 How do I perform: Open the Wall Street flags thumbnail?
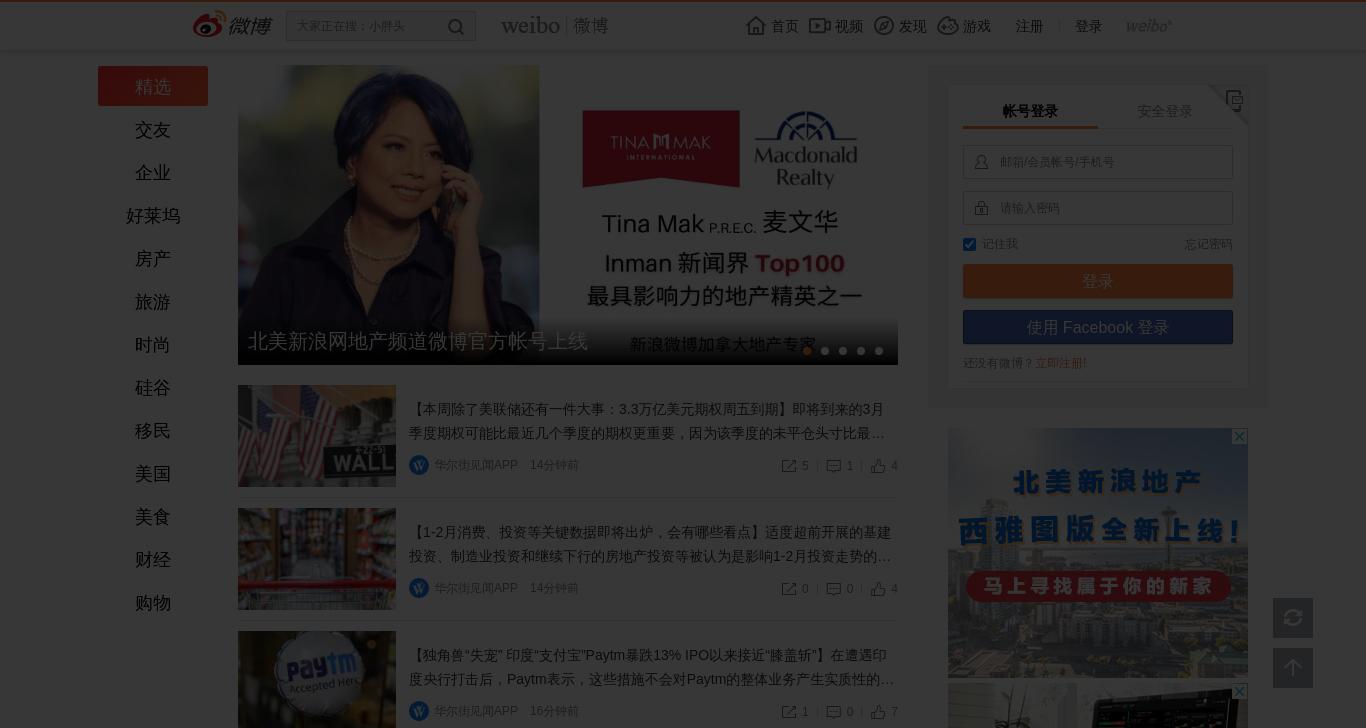point(317,436)
